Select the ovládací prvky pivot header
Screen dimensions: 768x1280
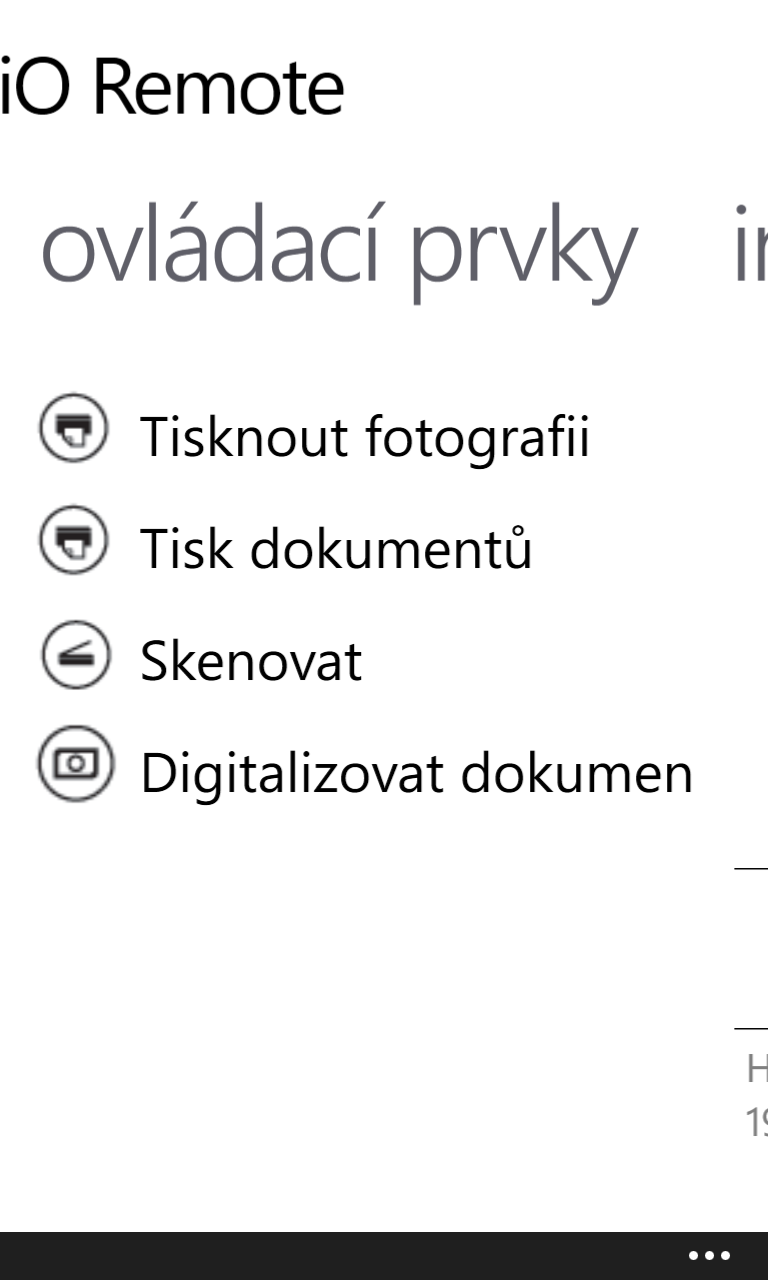(338, 246)
